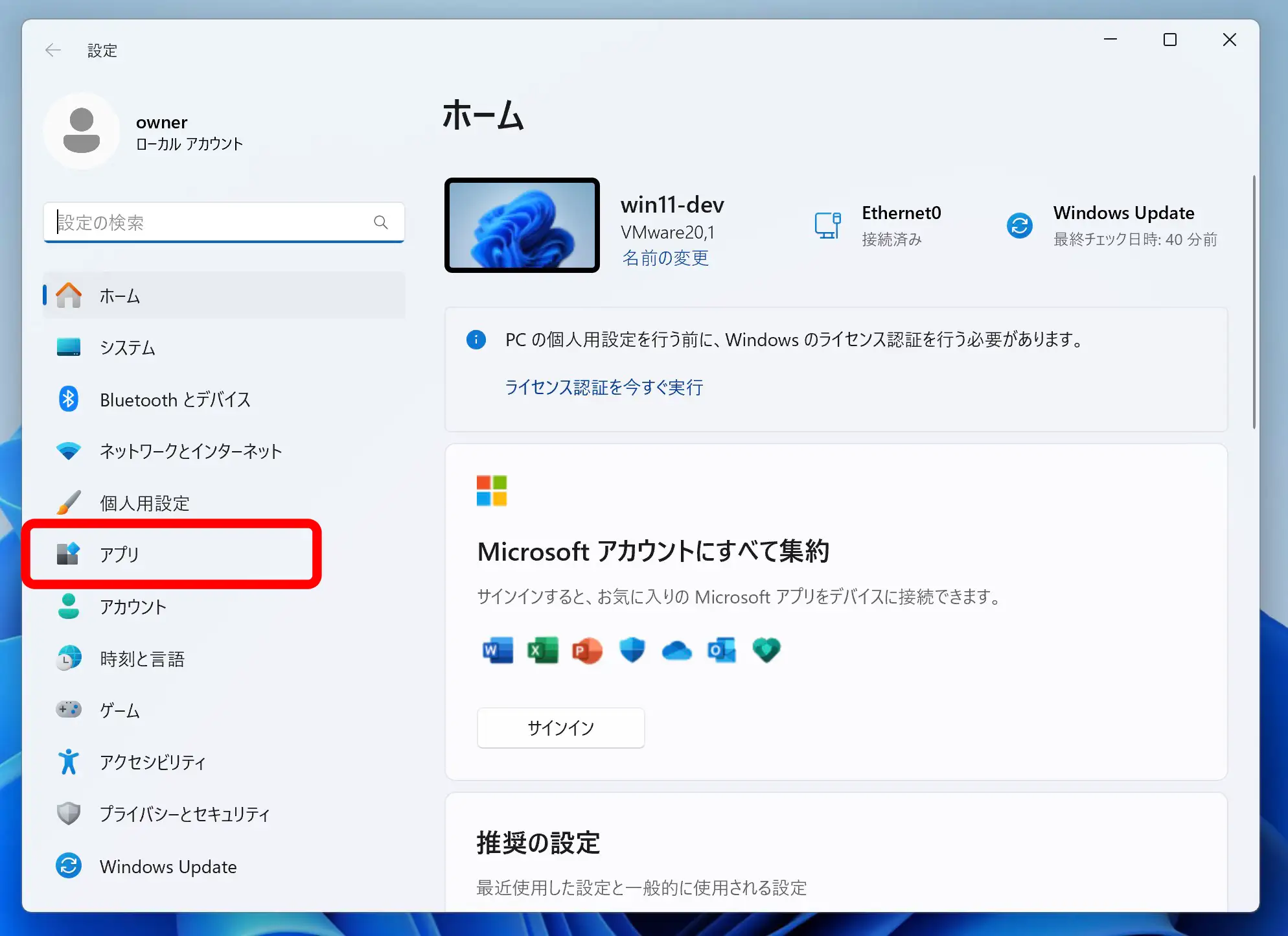Click the Ethernet0 network adapter icon
Image resolution: width=1288 pixels, height=936 pixels.
pos(827,226)
